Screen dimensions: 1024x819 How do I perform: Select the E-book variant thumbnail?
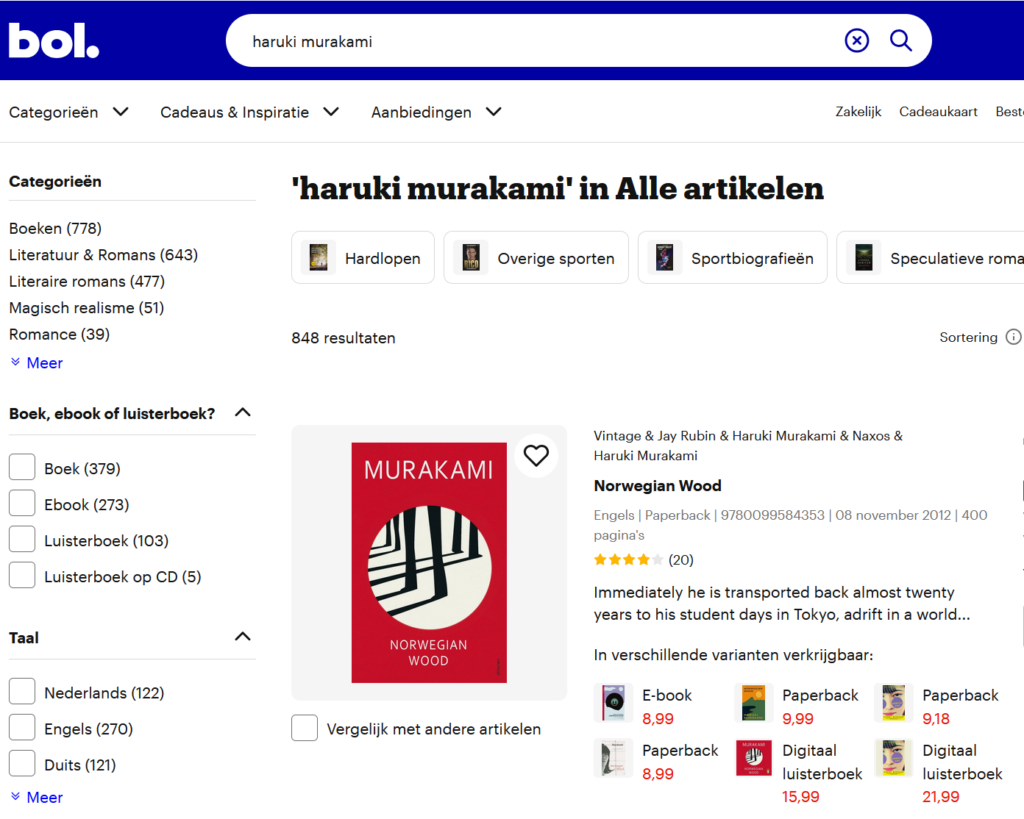[x=613, y=704]
